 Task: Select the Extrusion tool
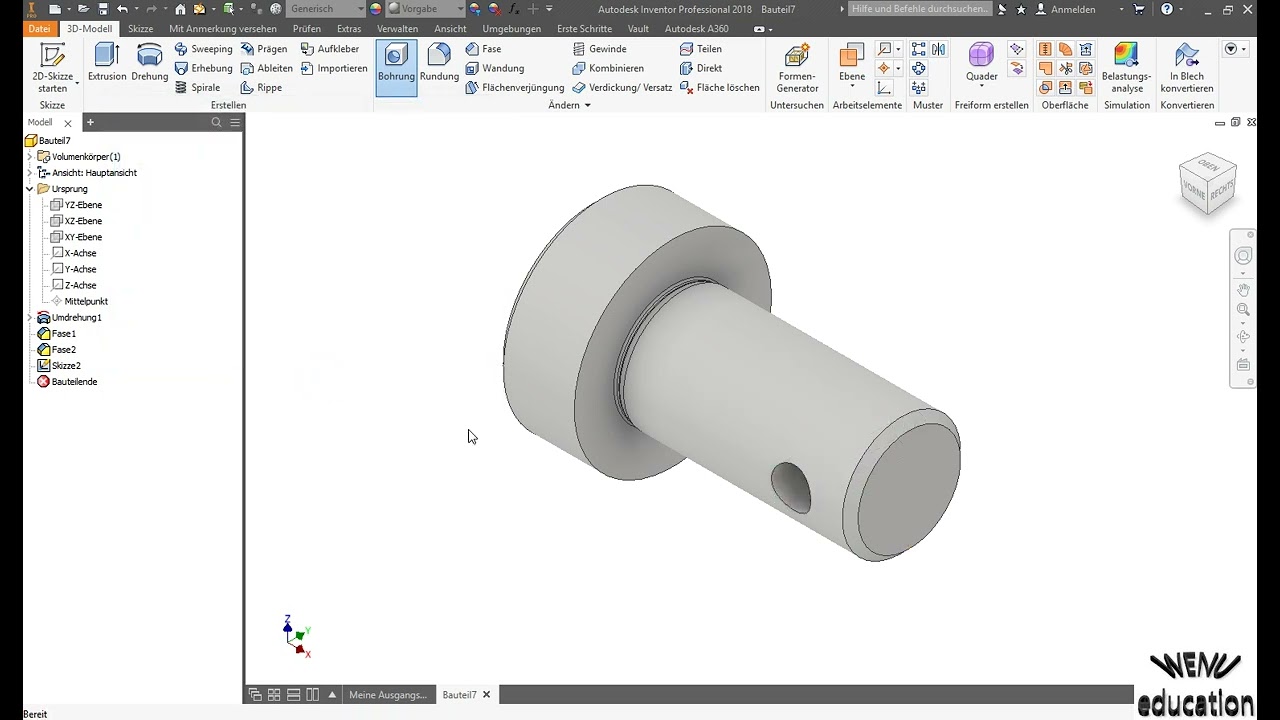(107, 64)
